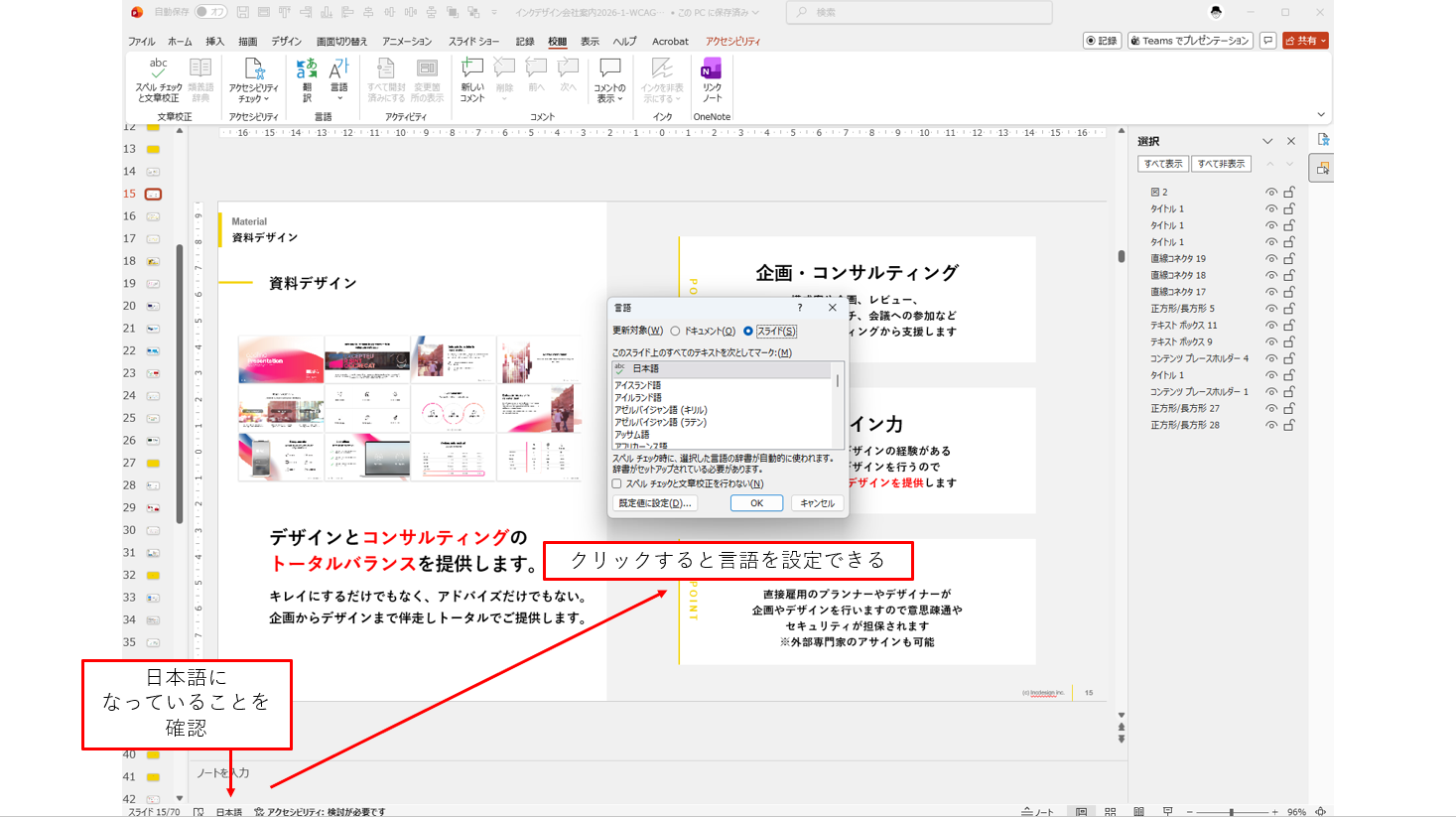Lock the 直線コネクタ 19 object
1456x817 pixels.
tap(1289, 259)
